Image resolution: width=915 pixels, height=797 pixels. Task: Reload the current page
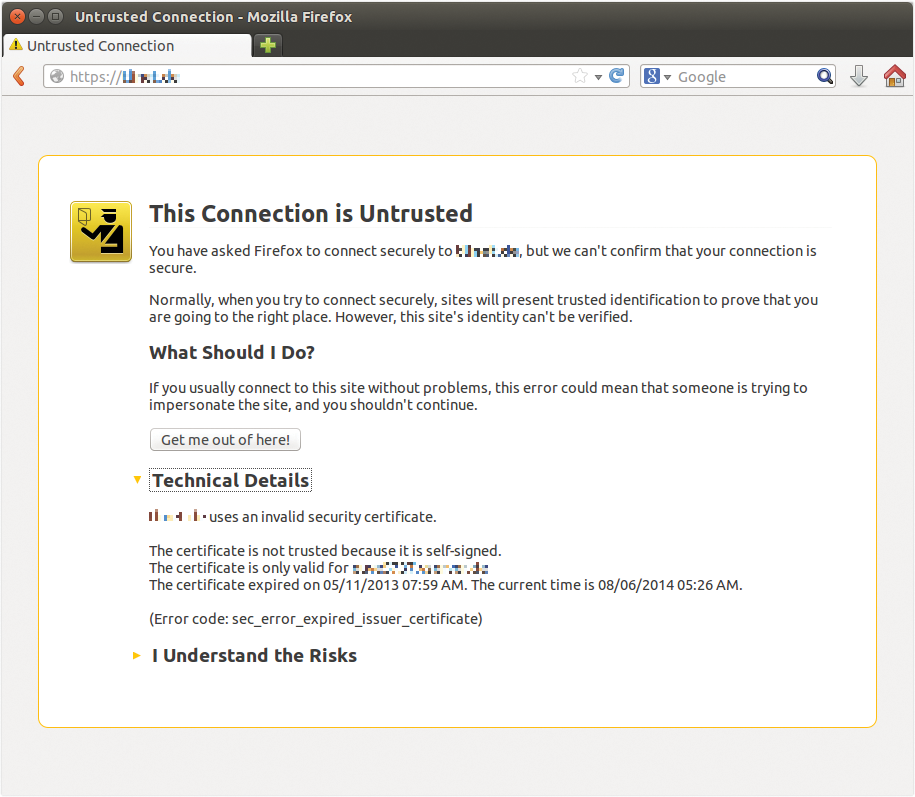click(617, 76)
